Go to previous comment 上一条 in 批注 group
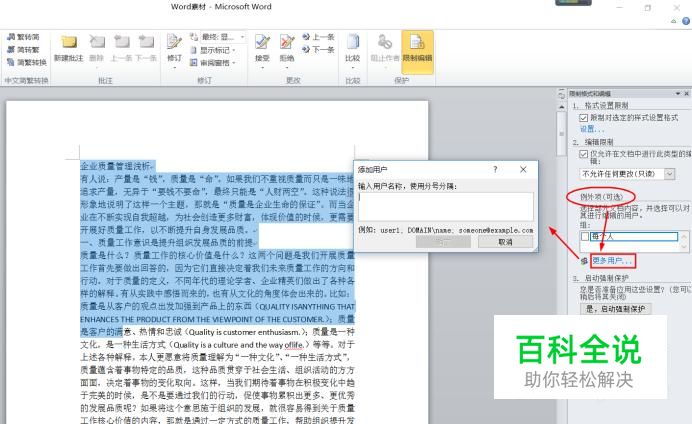692x424 pixels. click(x=120, y=49)
